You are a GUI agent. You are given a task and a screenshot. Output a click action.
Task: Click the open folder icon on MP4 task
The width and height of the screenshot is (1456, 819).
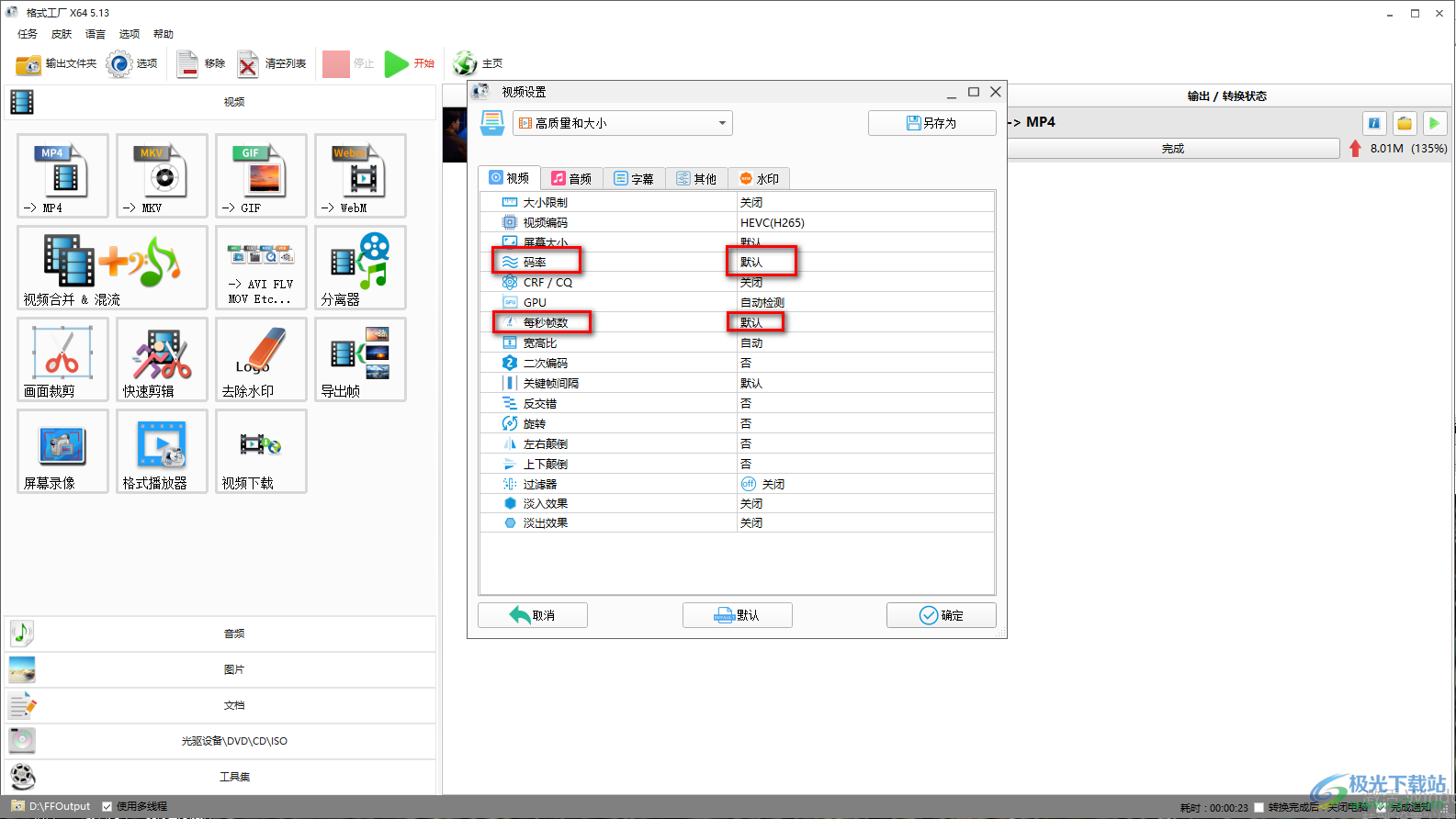pyautogui.click(x=1405, y=123)
